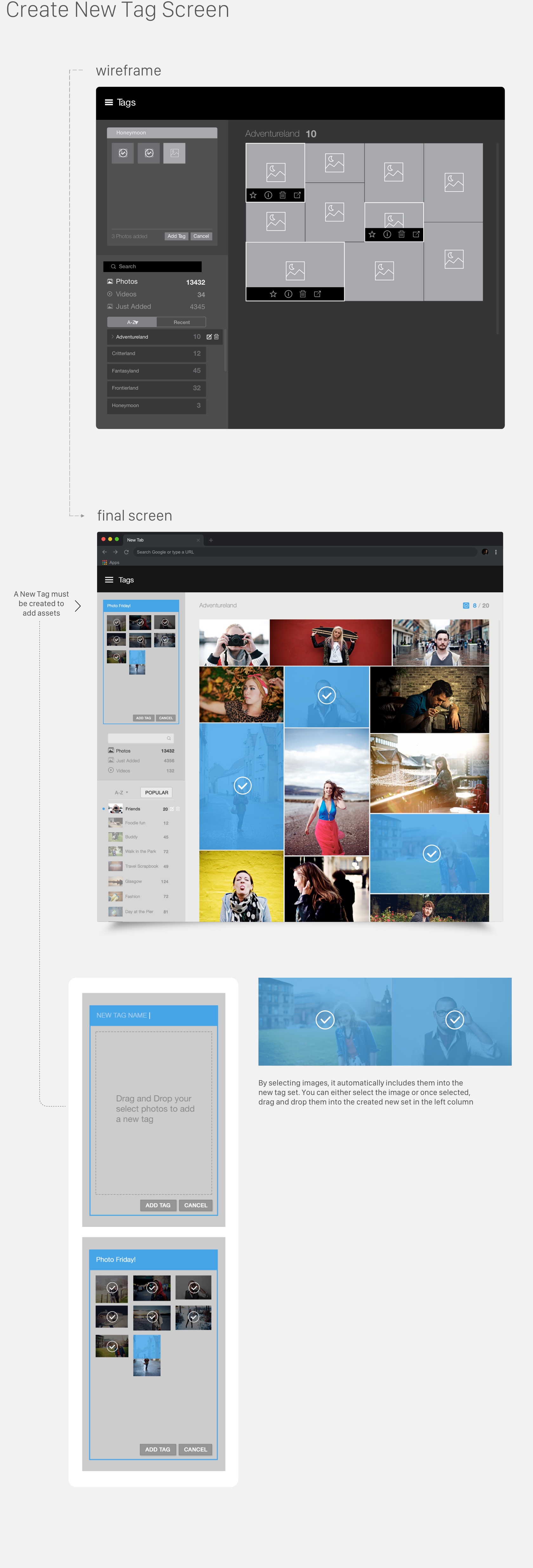533x1568 pixels.
Task: Click the star icon on the top-left wireframe thumbnail
Action: click(253, 195)
